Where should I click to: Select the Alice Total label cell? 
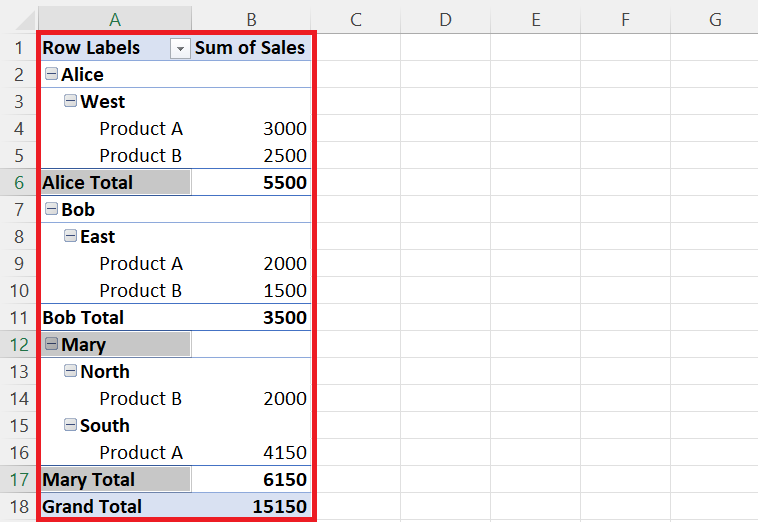[x=115, y=182]
